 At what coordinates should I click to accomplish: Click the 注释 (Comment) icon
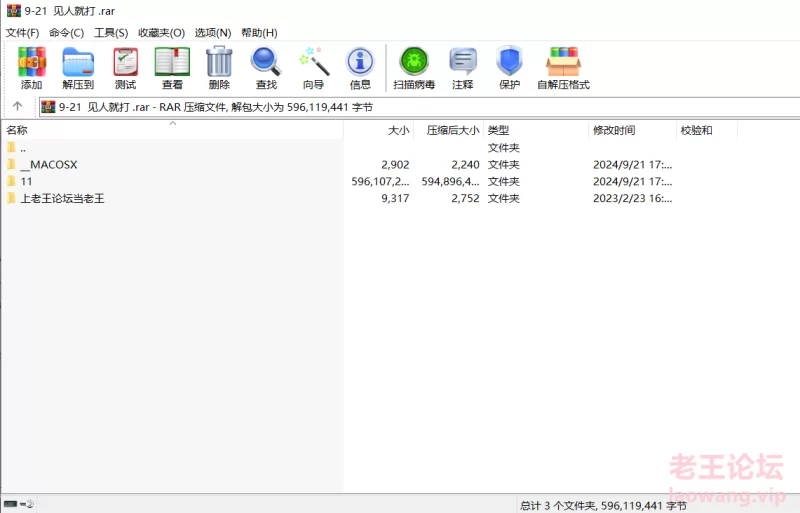463,61
